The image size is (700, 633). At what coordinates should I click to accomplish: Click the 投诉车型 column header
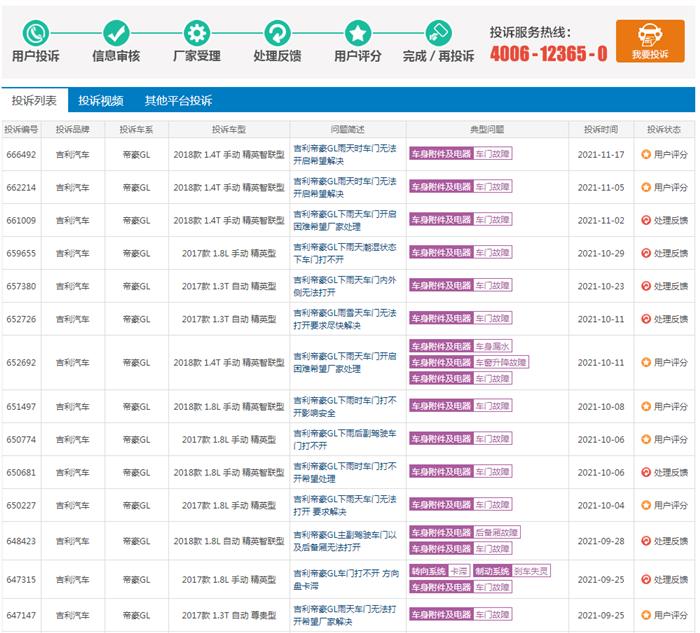(x=229, y=129)
